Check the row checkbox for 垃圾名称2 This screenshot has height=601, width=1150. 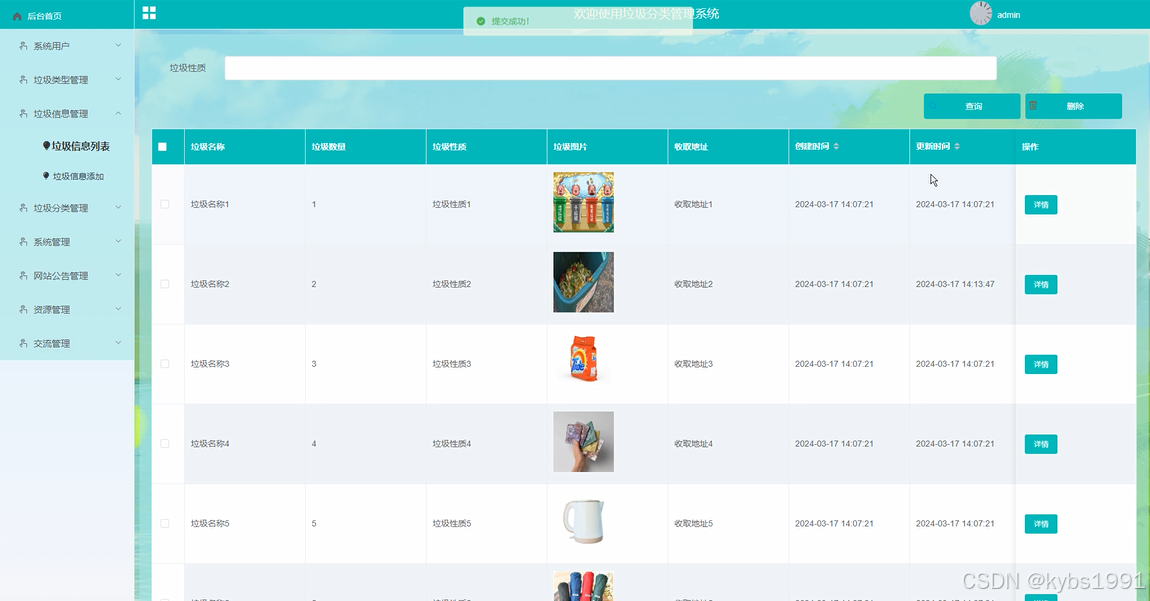pos(164,284)
